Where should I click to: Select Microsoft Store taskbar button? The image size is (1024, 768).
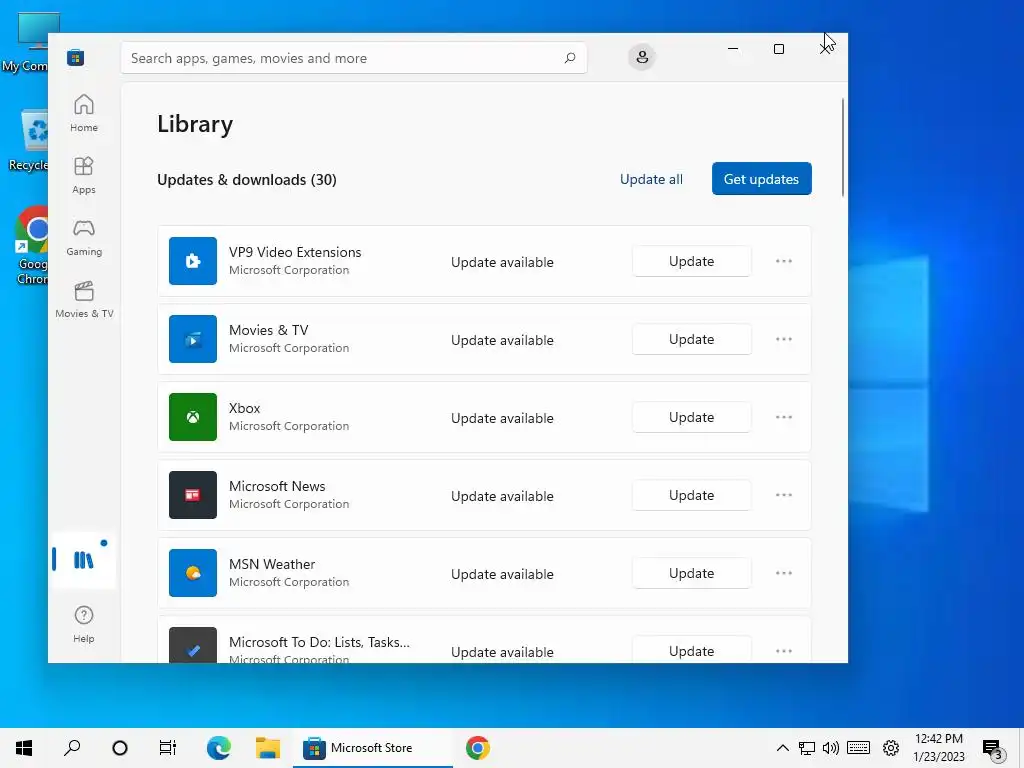tap(372, 748)
